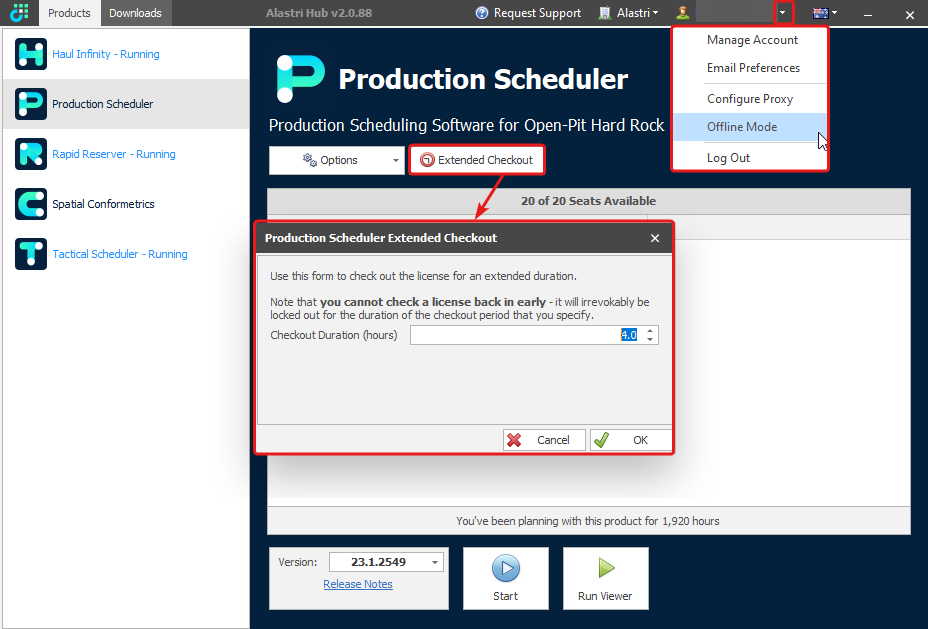928x629 pixels.
Task: Click the Spatial Conformetrics product icon
Action: tap(31, 204)
